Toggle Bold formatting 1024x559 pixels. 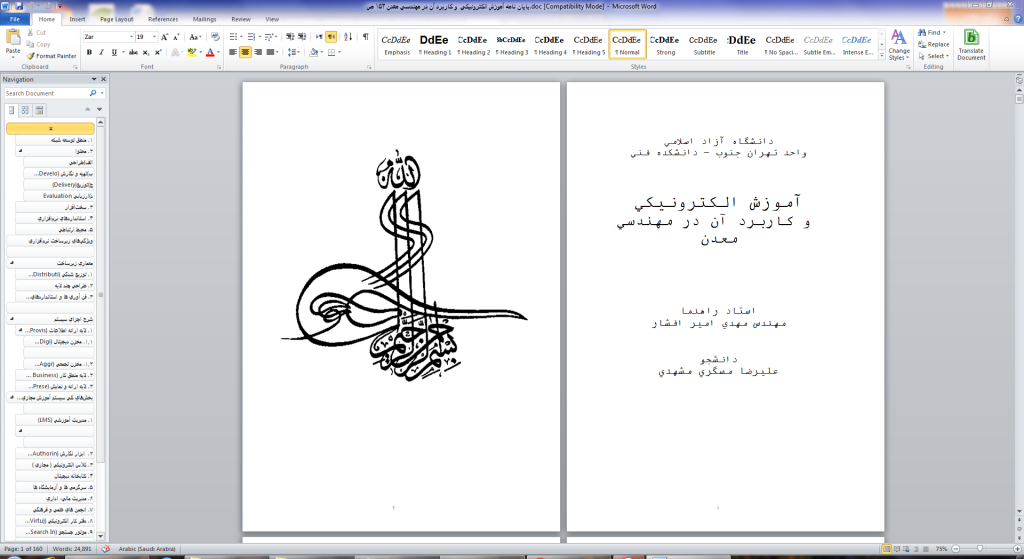(88, 52)
